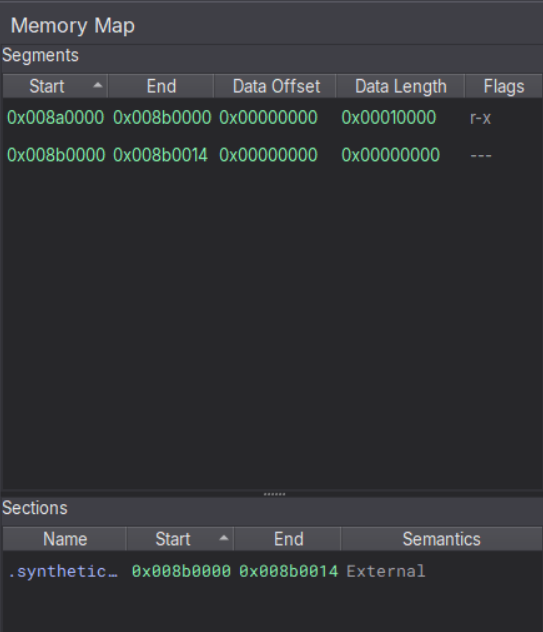Sort segments by Flags column
The height and width of the screenshot is (632, 543).
pyautogui.click(x=504, y=86)
